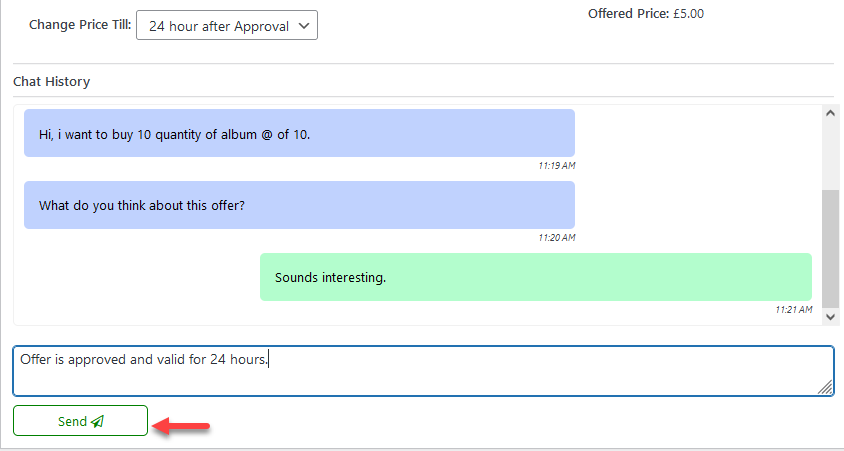Click the scrollbar track above the thumb
This screenshot has height=451, width=844.
(830, 155)
